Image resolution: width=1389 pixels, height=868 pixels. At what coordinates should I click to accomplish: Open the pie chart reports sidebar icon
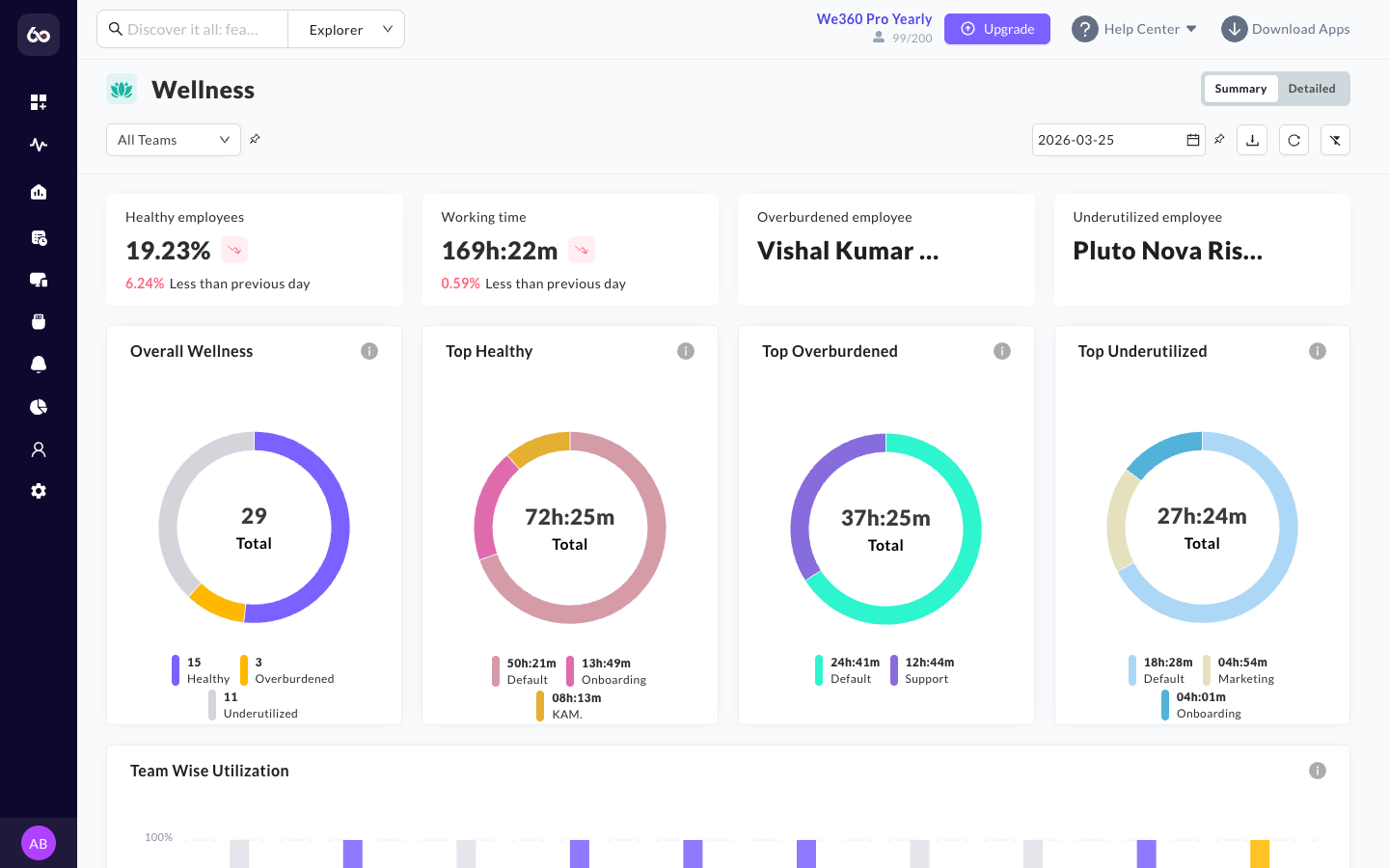point(39,407)
